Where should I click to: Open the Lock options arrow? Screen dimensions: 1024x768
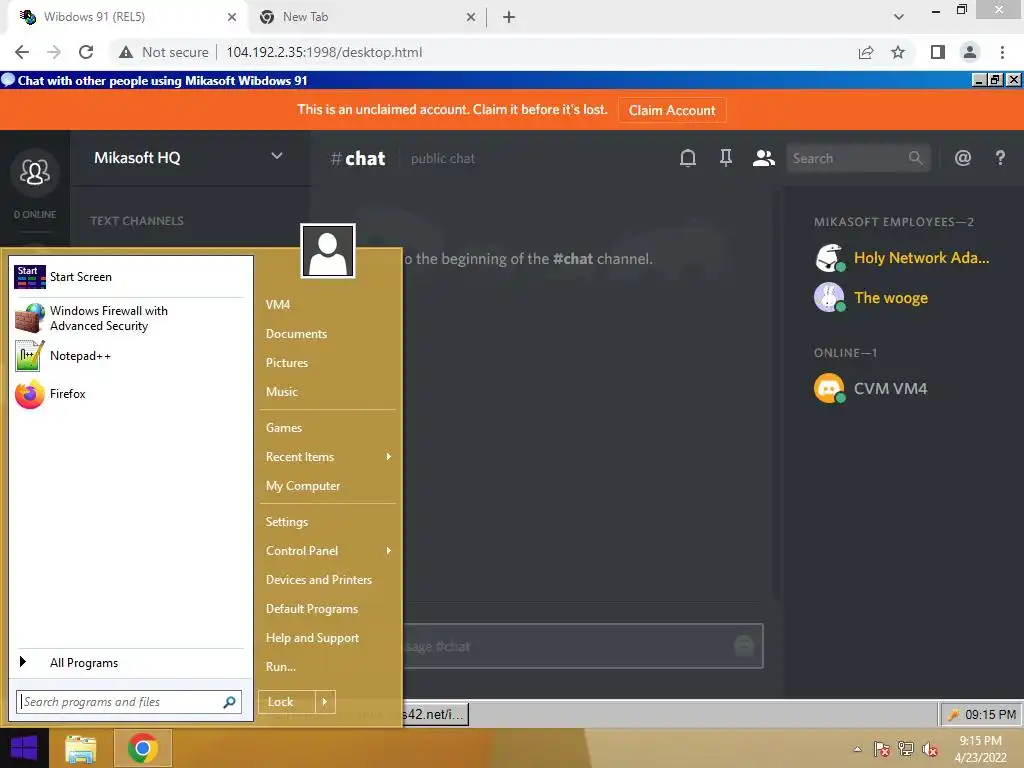325,702
